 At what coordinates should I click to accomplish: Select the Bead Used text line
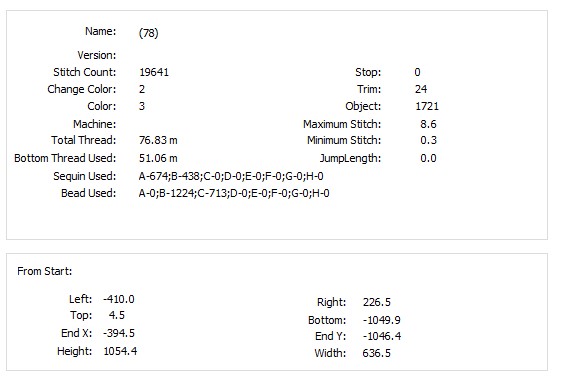234,193
